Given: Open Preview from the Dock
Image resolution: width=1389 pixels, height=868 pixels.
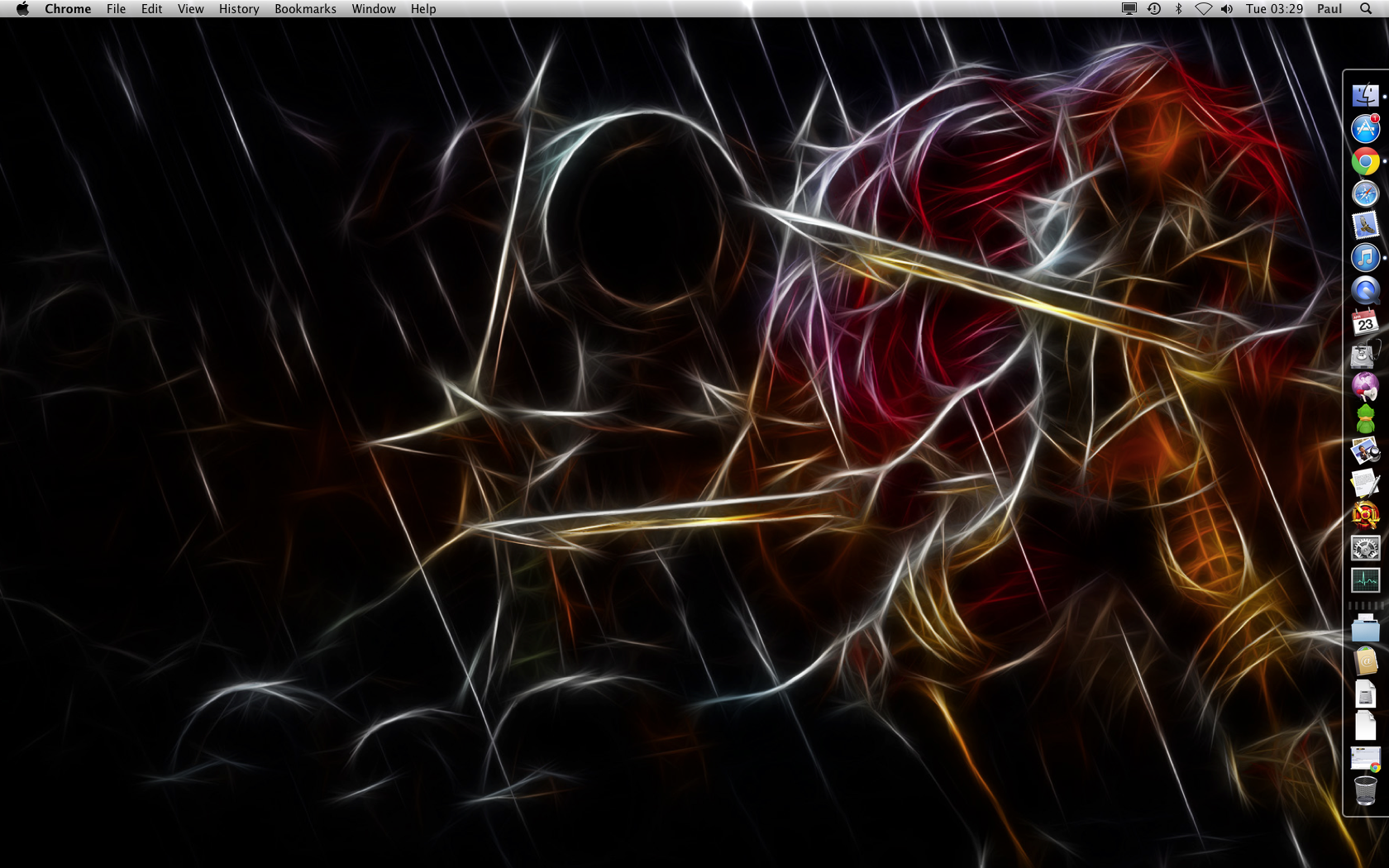Looking at the screenshot, I should click(1365, 451).
